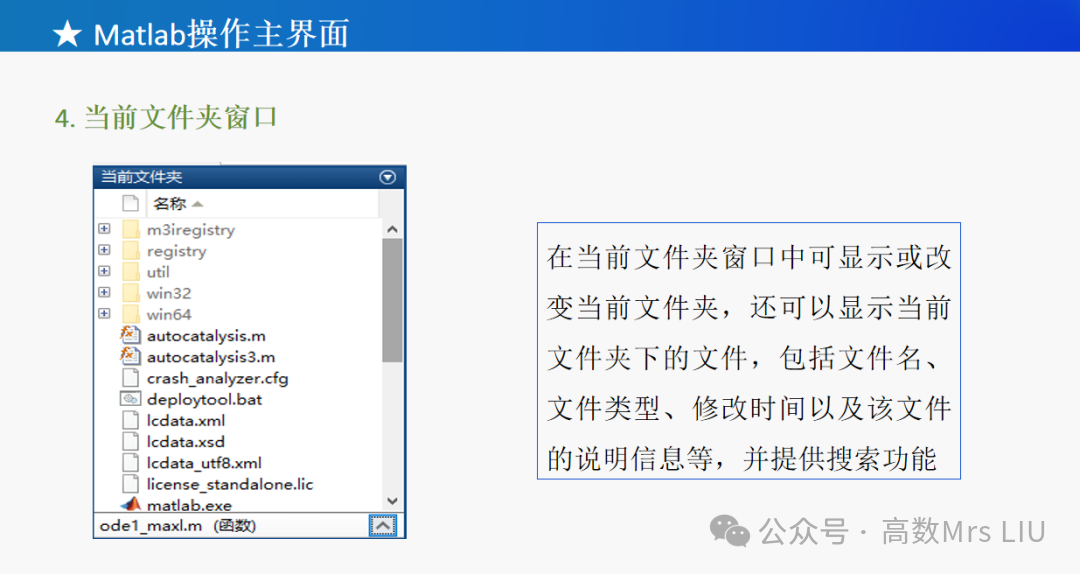Click the autocatalysis.m function file icon
Viewport: 1080px width, 574px height.
(x=129, y=335)
